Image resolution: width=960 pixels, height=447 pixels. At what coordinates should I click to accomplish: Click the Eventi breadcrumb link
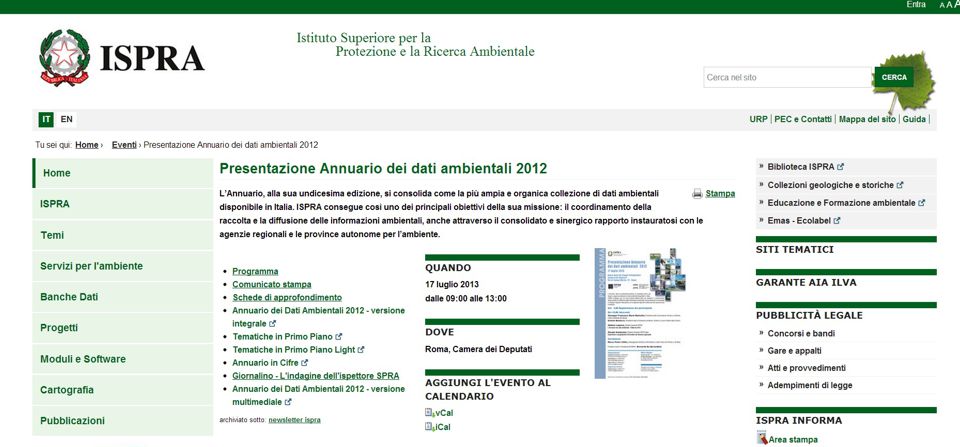[124, 145]
